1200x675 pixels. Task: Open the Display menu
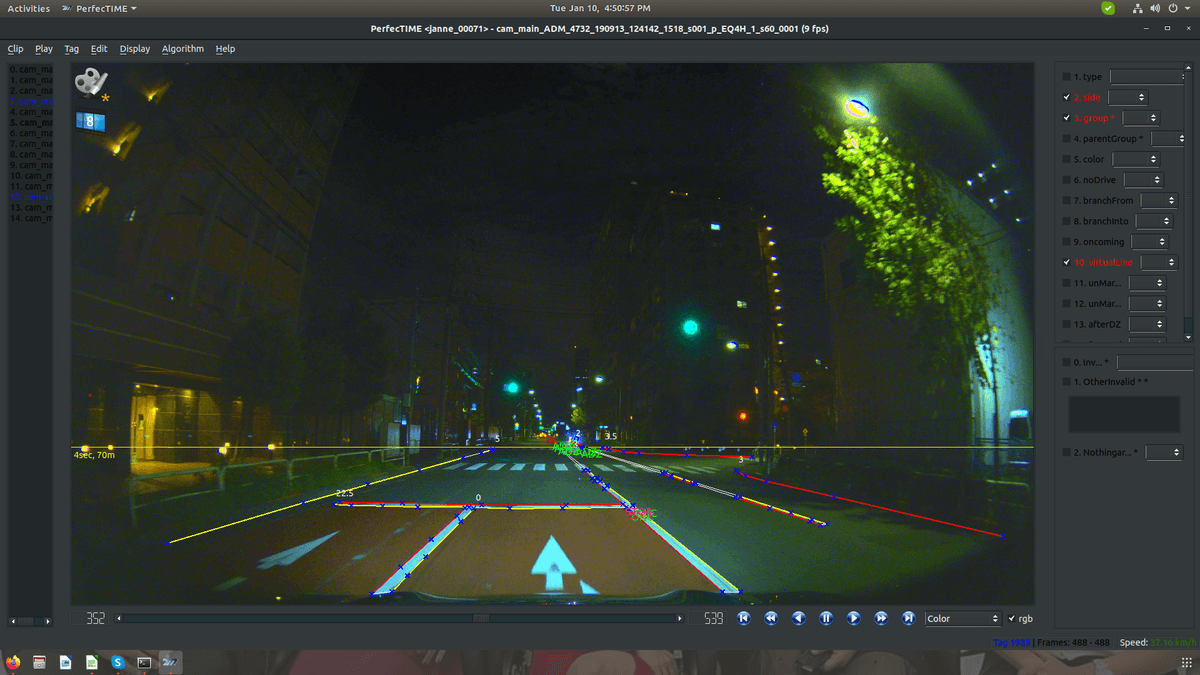[135, 48]
